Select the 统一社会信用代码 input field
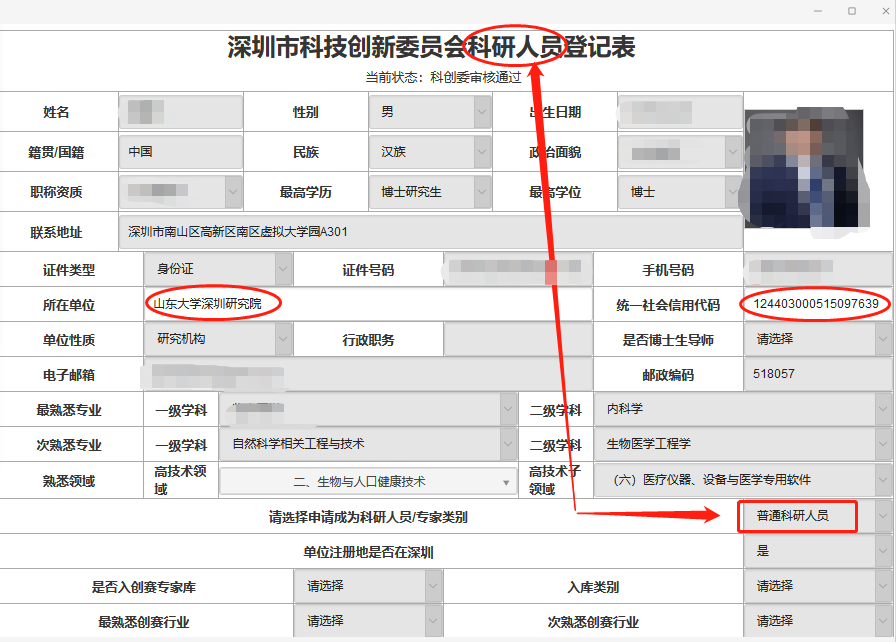Screen dimensions: 896x642 (x=815, y=304)
